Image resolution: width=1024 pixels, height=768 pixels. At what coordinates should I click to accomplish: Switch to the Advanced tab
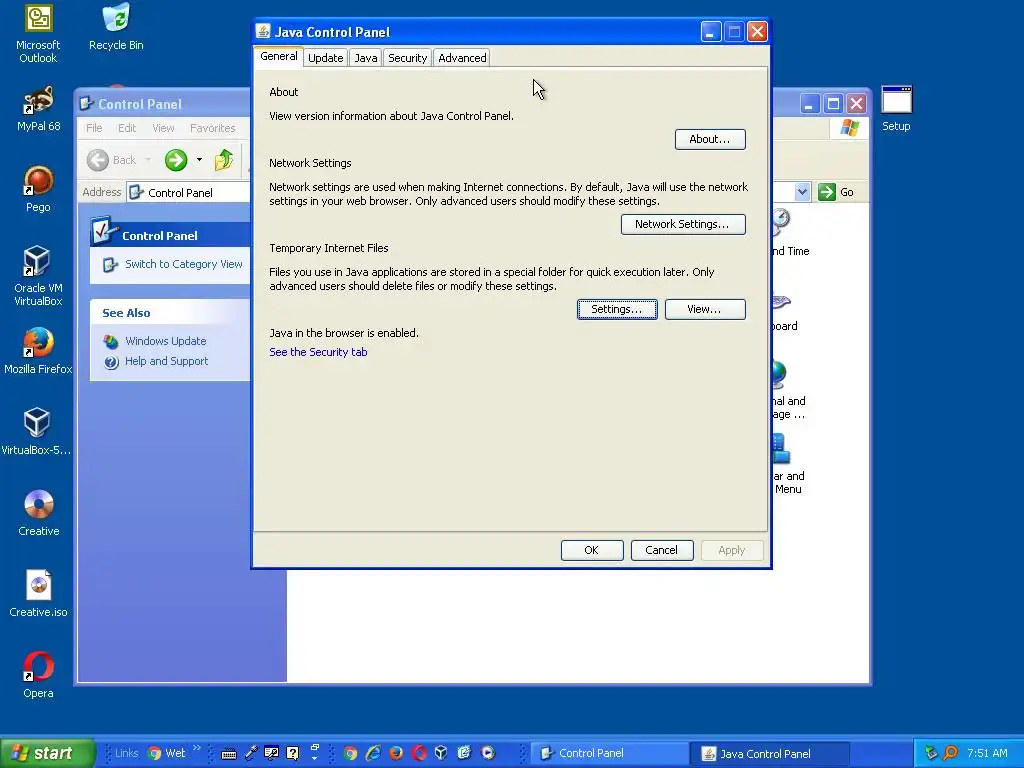(462, 58)
